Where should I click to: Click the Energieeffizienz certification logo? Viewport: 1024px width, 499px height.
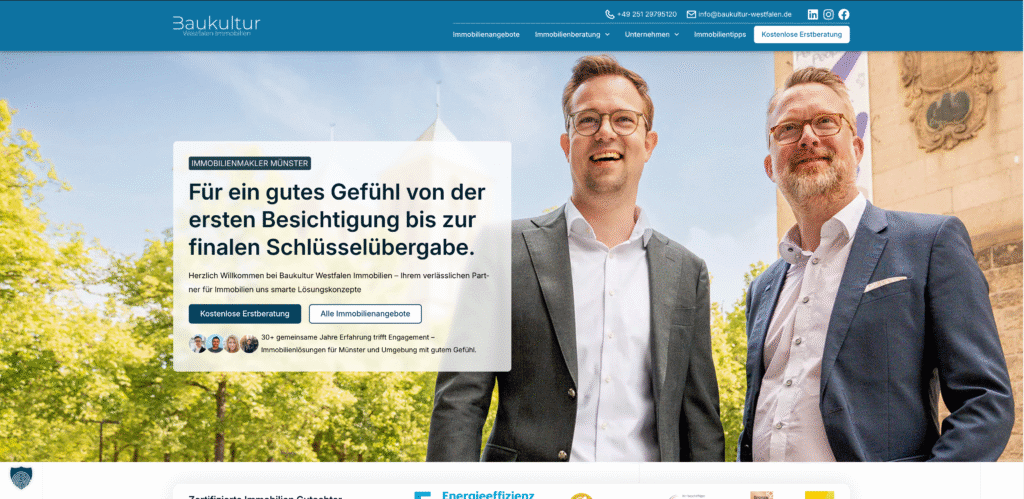pyautogui.click(x=475, y=495)
